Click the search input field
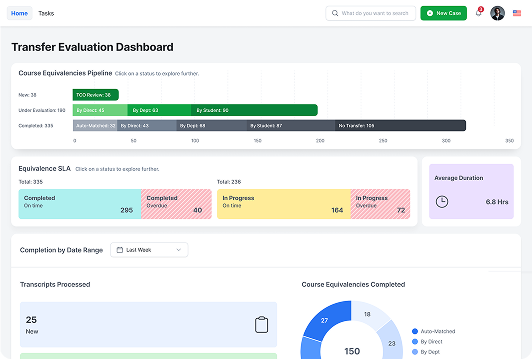 click(370, 13)
